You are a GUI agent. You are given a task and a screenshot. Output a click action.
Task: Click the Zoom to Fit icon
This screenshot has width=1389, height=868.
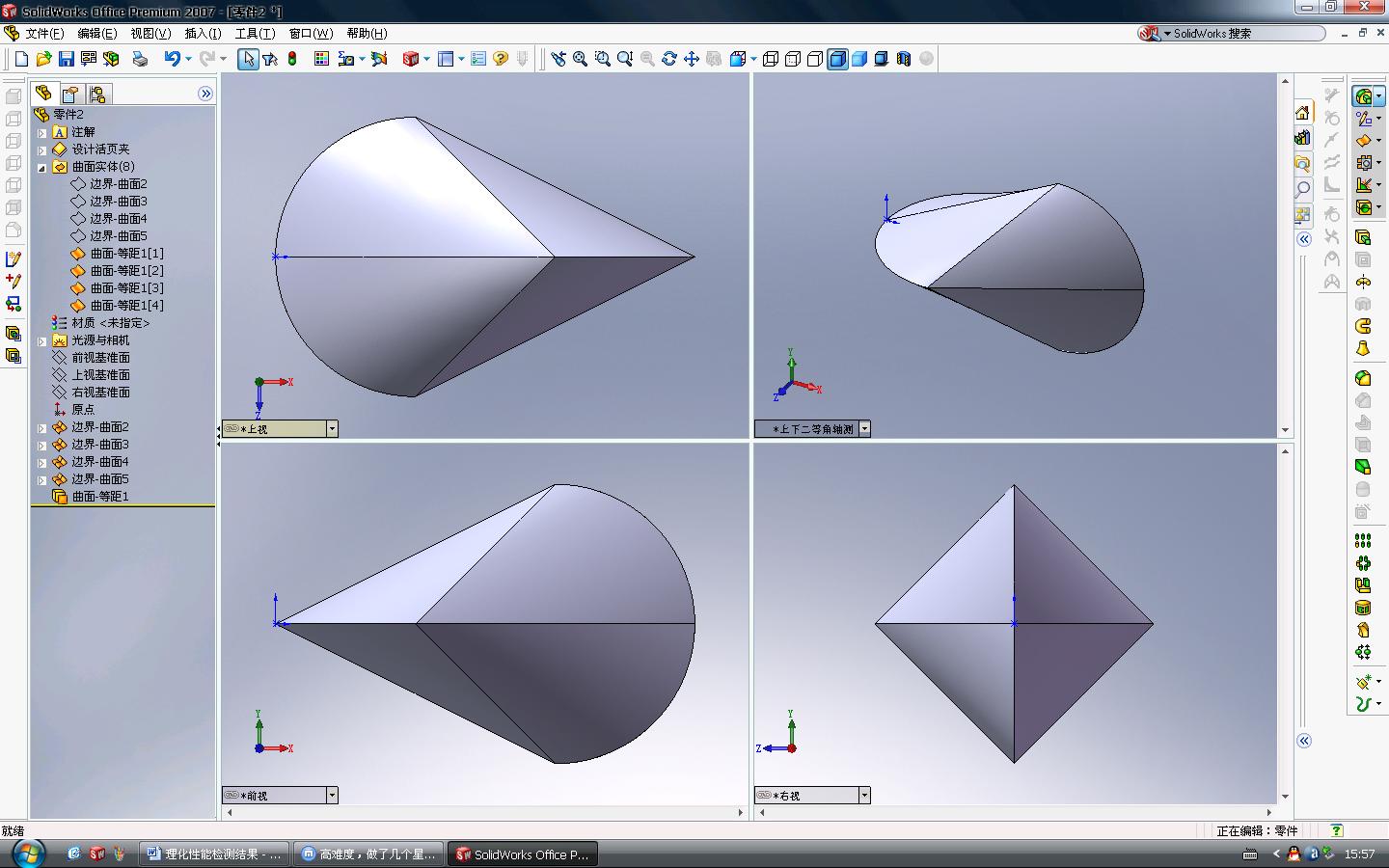(x=580, y=59)
